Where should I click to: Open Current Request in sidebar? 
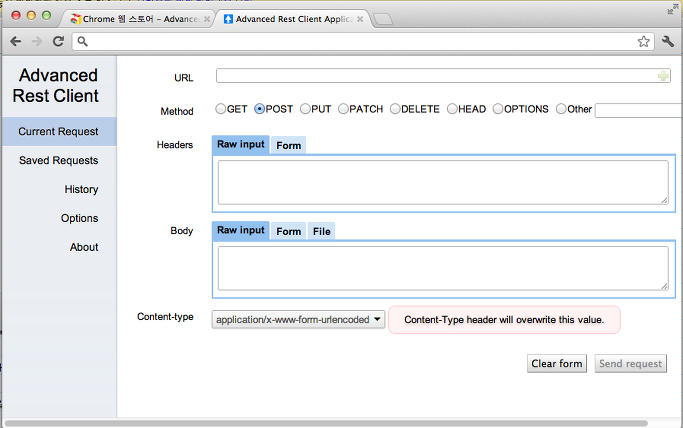tap(59, 131)
